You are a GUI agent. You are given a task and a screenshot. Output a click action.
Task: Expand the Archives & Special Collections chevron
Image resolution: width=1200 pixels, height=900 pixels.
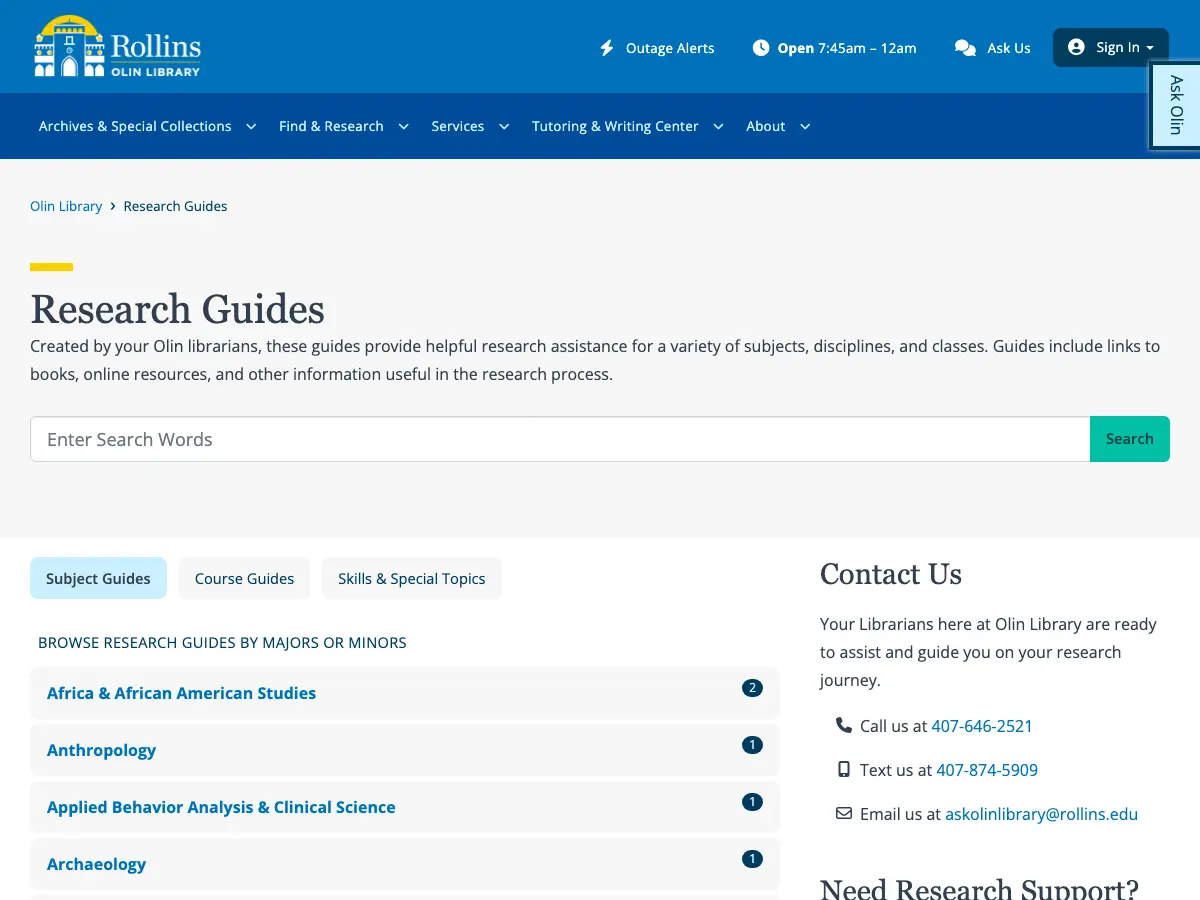(251, 126)
